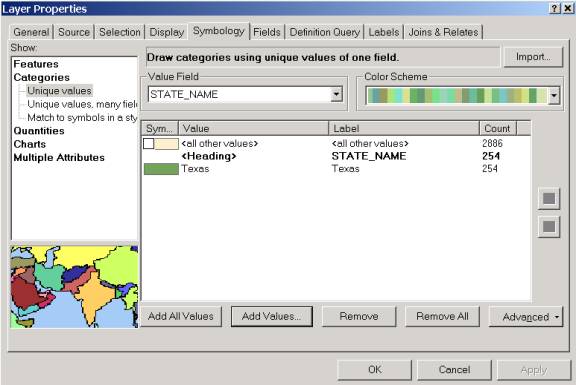The width and height of the screenshot is (576, 385).
Task: Select the Symbology tab
Action: pos(219,31)
